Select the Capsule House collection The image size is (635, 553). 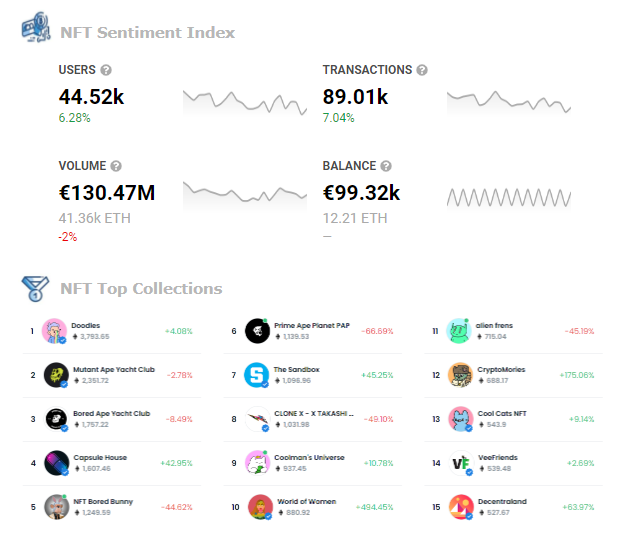click(x=100, y=457)
